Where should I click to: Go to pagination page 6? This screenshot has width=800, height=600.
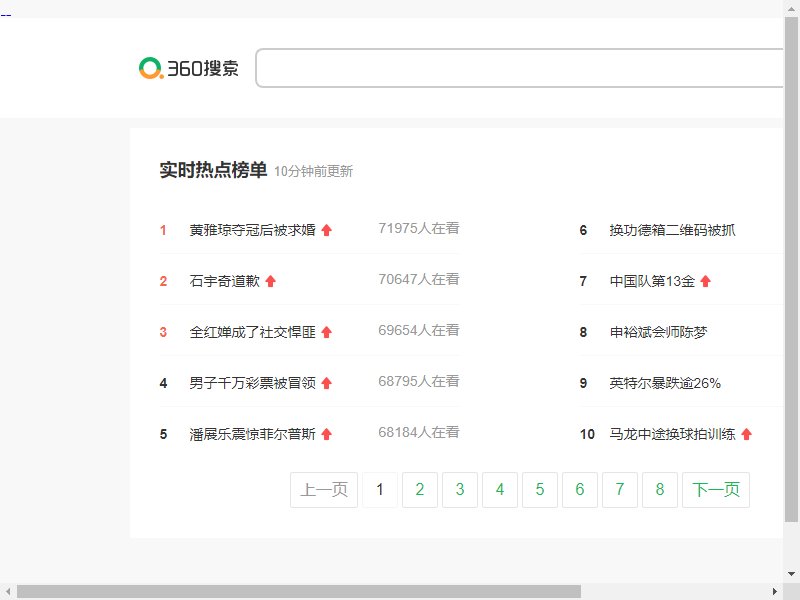point(580,490)
